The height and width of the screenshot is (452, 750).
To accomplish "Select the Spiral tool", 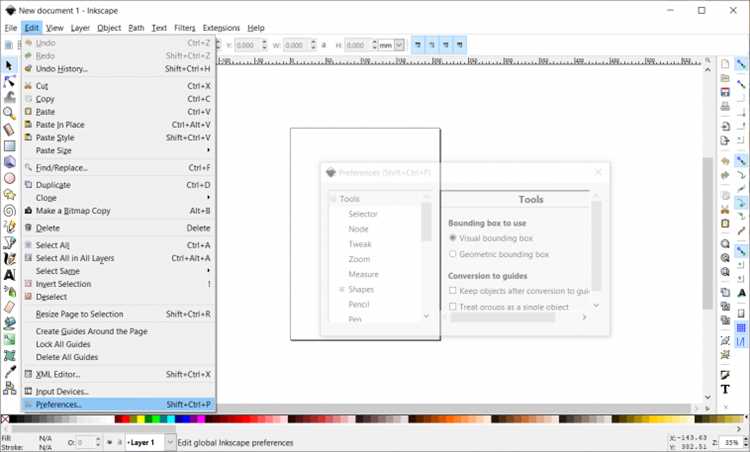I will 9,210.
